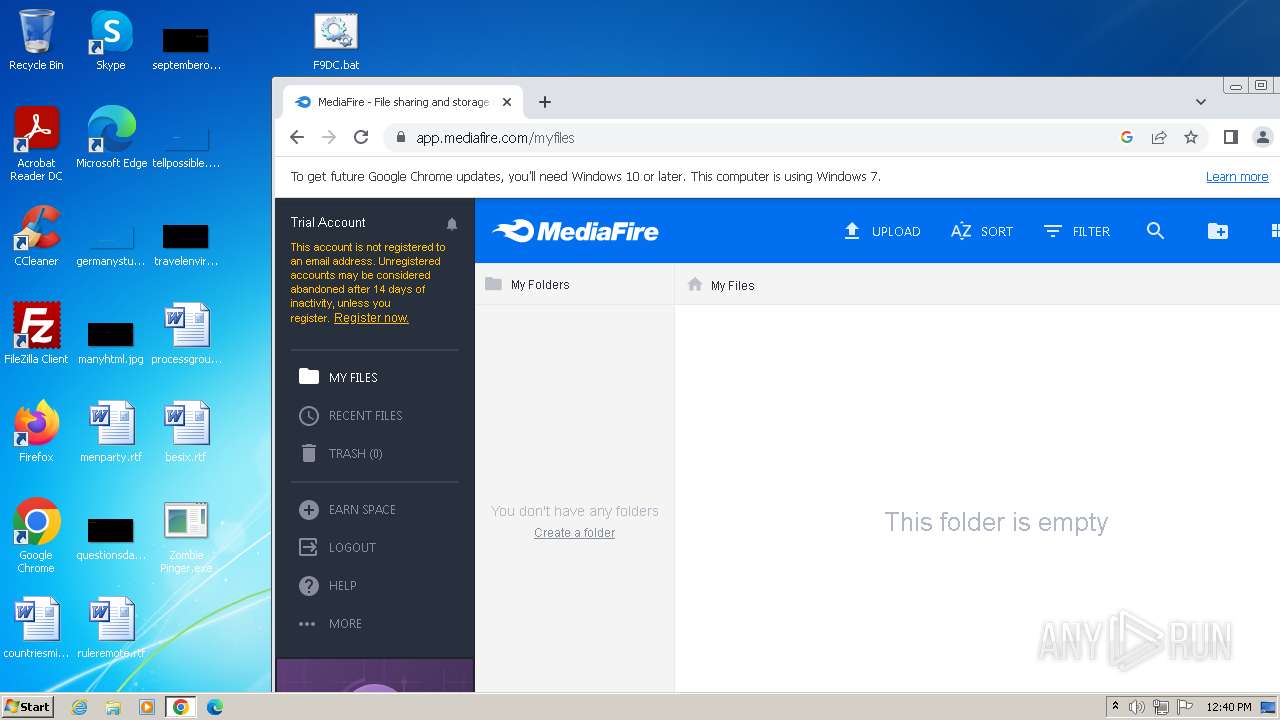Click the manyhtml.jpg desktop file
This screenshot has height=720, width=1280.
tap(111, 342)
